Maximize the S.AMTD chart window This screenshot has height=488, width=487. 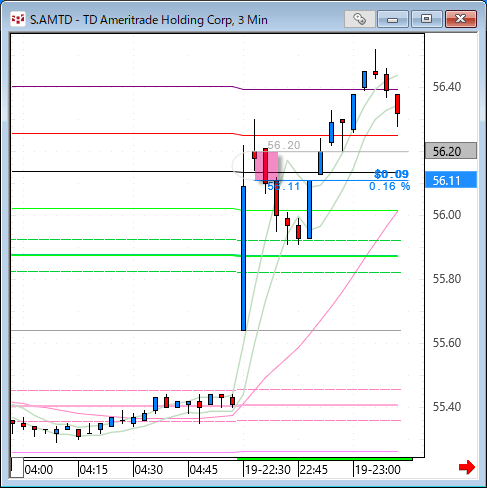click(x=426, y=19)
